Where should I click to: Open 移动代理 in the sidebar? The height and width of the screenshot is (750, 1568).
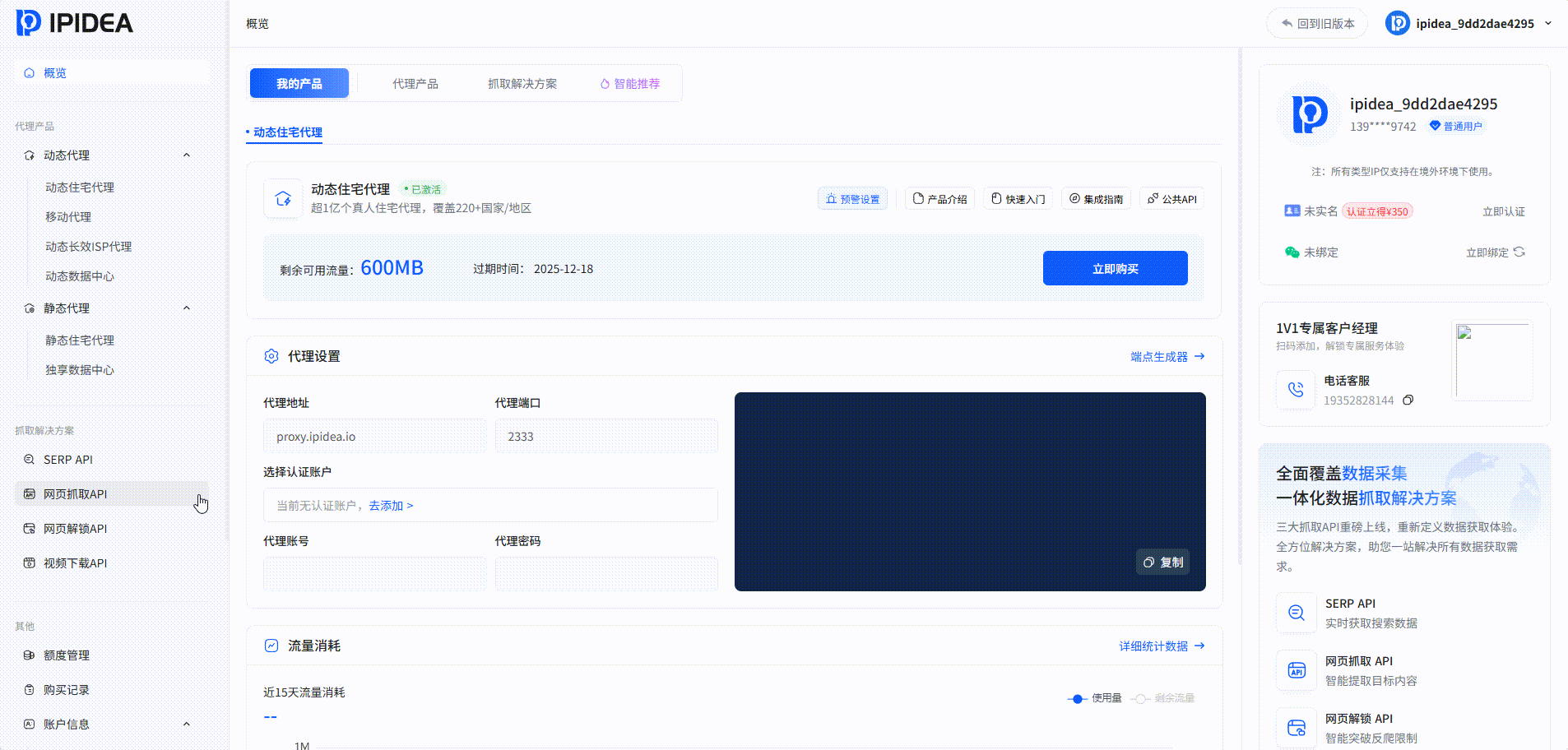(x=68, y=217)
